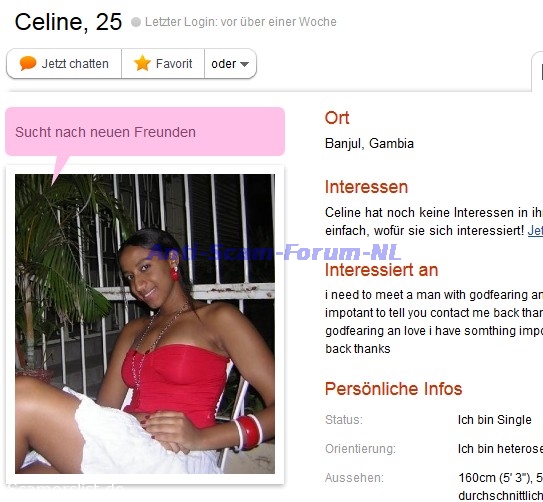The image size is (543, 502).
Task: Click the grey offline status dot
Action: pos(136,22)
